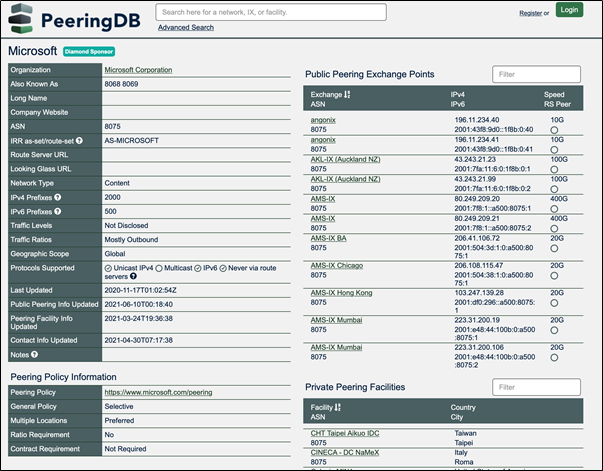Select the Last Updated timestamp 2020-11-17T01:02:54Z
Viewport: 603px width, 471px height.
tap(140, 290)
